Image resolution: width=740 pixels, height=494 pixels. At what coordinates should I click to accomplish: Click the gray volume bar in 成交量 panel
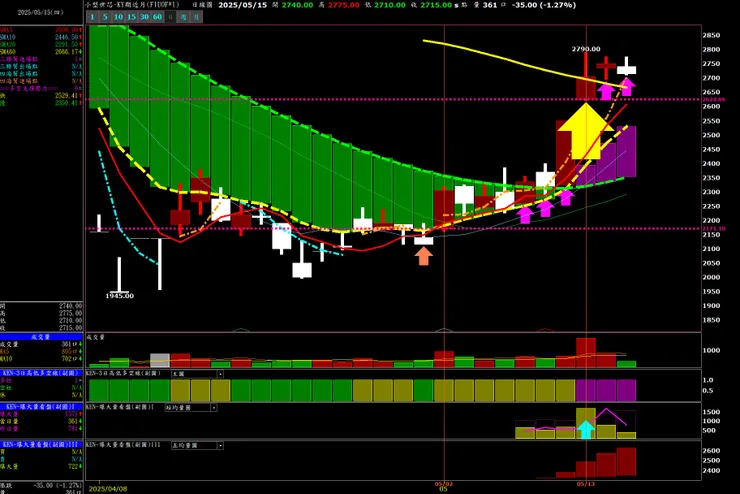click(160, 360)
